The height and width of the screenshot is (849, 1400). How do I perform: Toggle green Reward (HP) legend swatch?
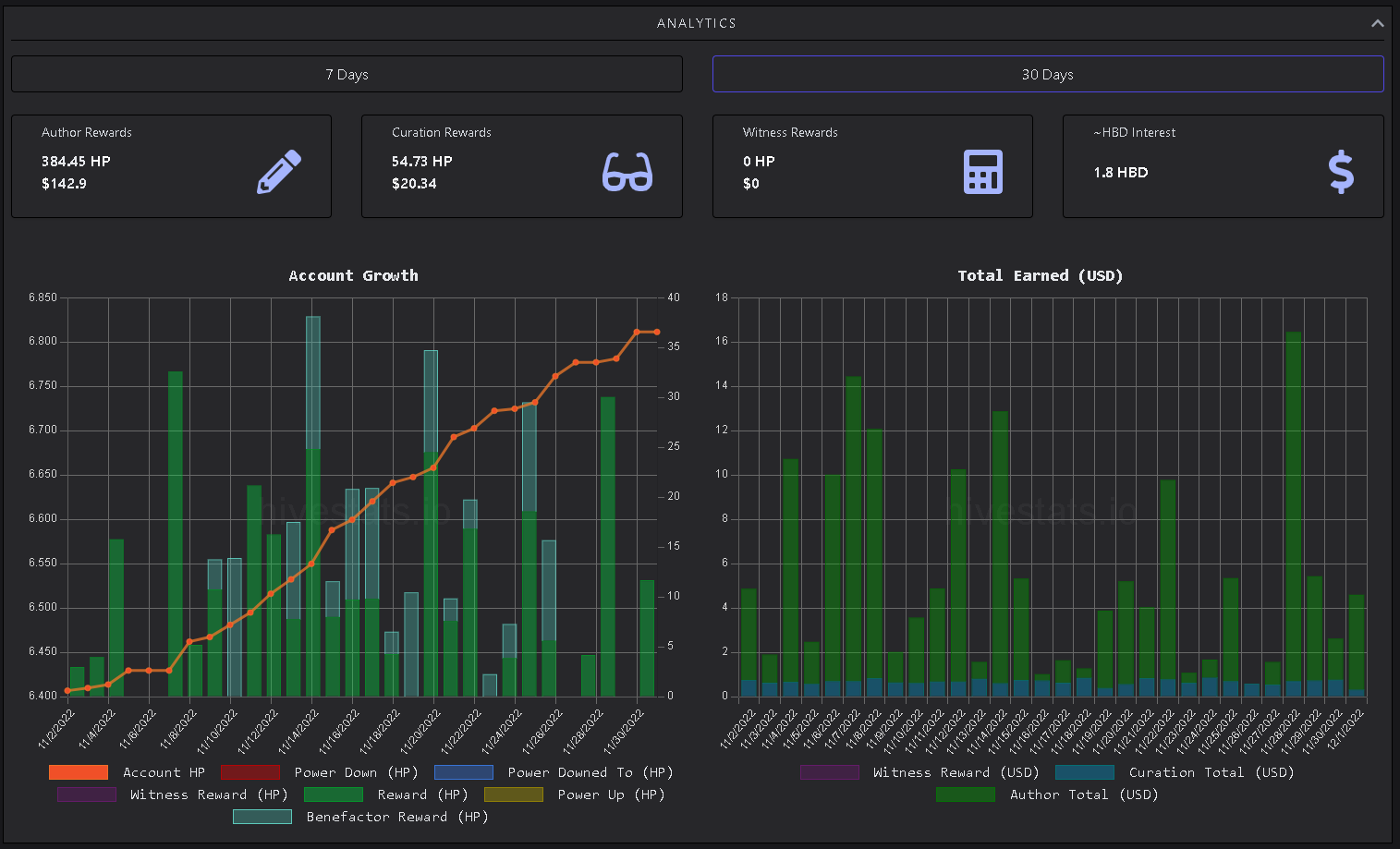(x=334, y=794)
